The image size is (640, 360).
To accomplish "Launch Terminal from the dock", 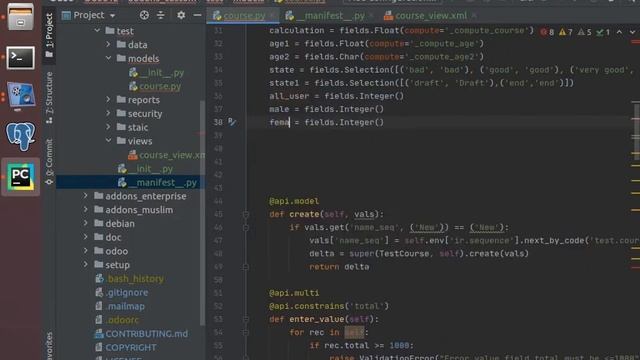I will click(20, 58).
